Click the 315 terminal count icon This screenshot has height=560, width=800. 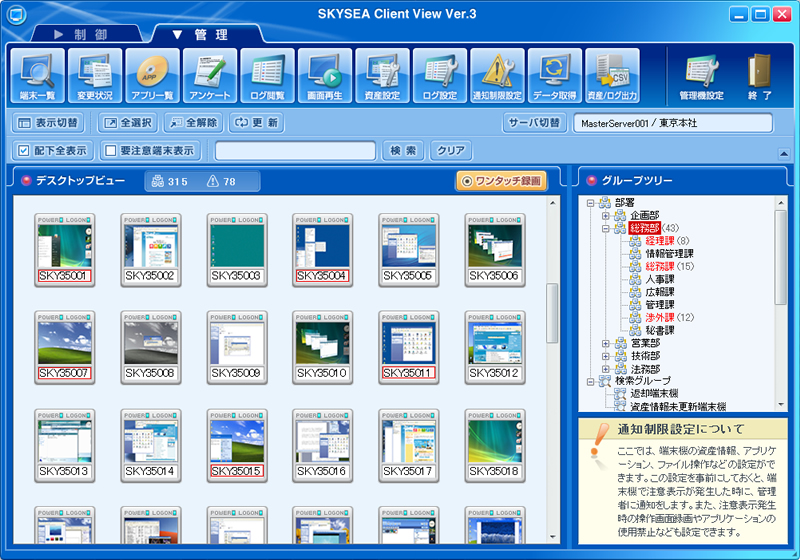tap(158, 181)
